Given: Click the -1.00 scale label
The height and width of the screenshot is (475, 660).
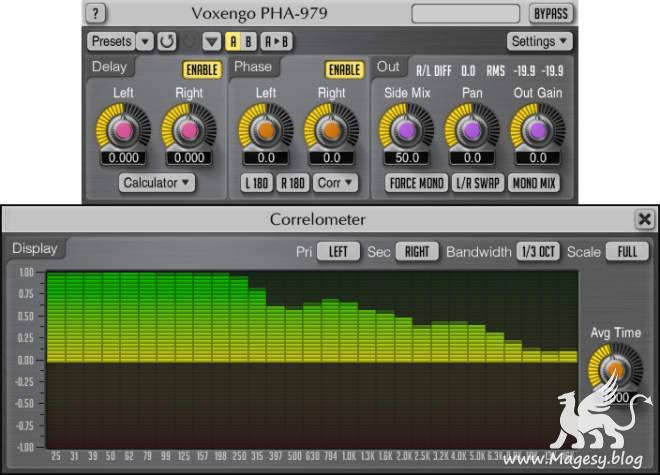Looking at the screenshot, I should point(25,447).
